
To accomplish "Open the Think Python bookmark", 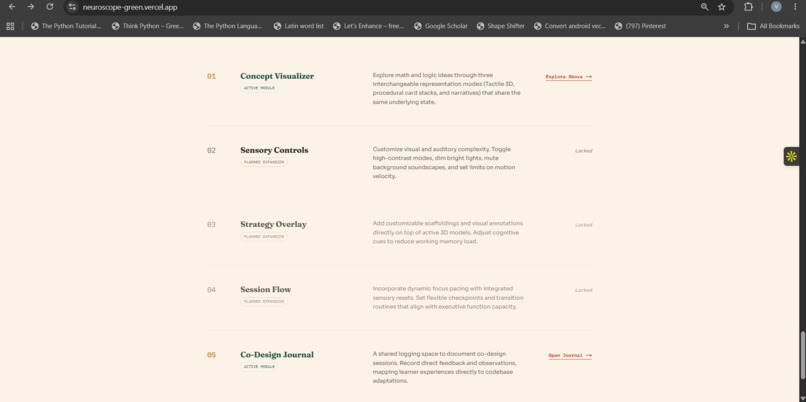I will coord(148,26).
